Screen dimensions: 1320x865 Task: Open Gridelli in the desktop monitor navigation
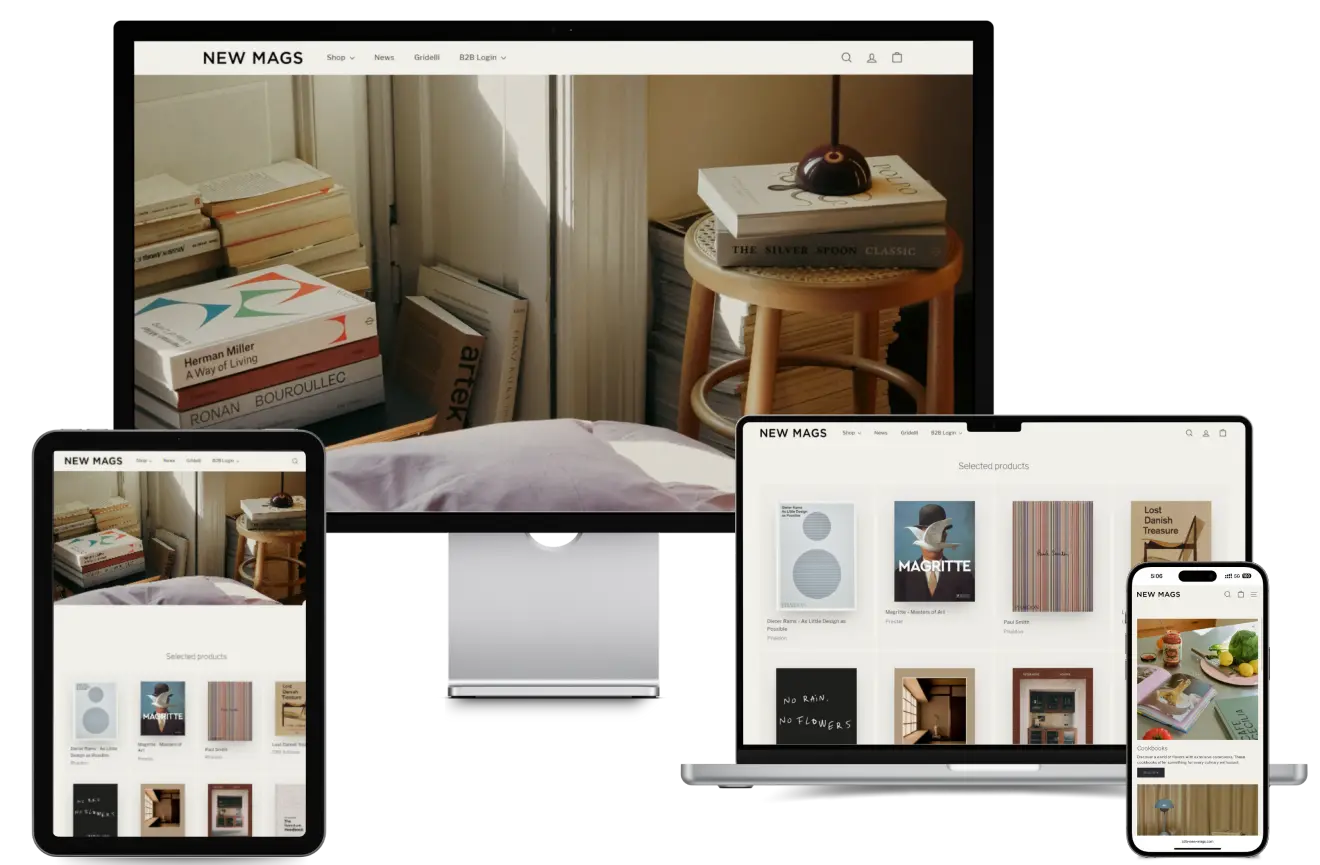click(x=427, y=58)
